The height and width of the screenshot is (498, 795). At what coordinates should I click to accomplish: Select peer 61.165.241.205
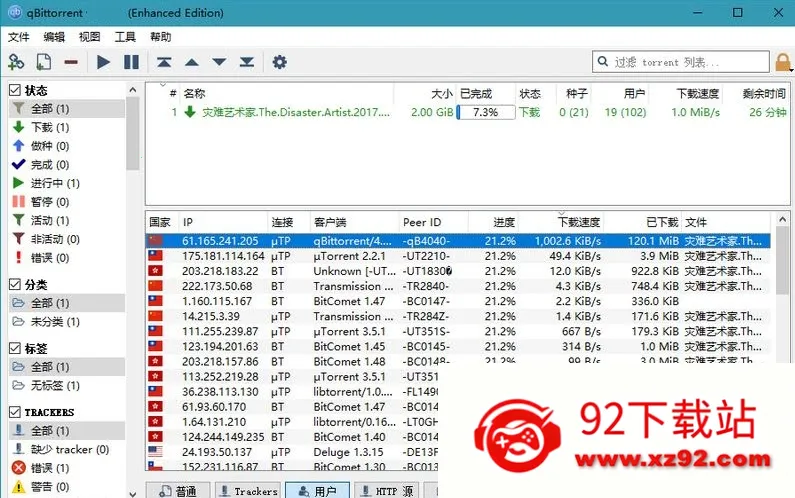[x=458, y=241]
